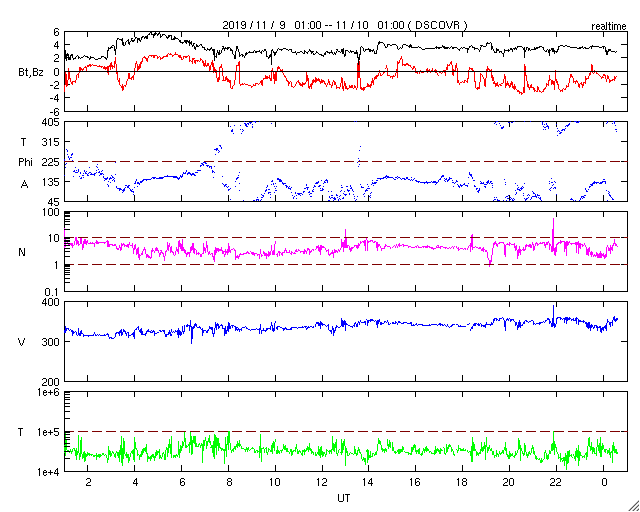Click the "135" tick on the Phi panel
The height and width of the screenshot is (512, 640).
pos(52,182)
